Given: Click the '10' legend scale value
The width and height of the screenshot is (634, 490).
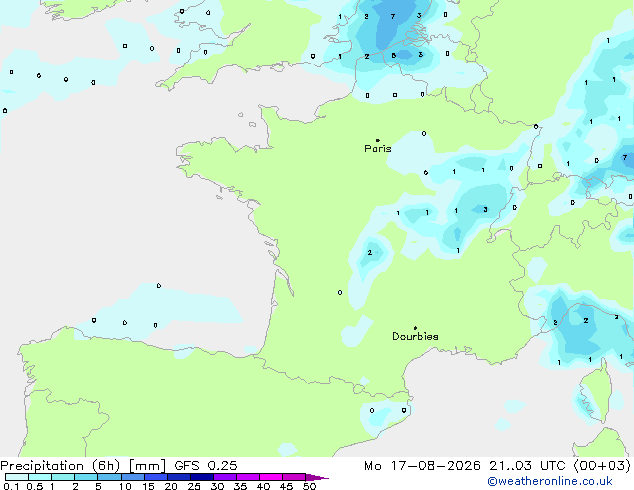Looking at the screenshot, I should point(125,486).
